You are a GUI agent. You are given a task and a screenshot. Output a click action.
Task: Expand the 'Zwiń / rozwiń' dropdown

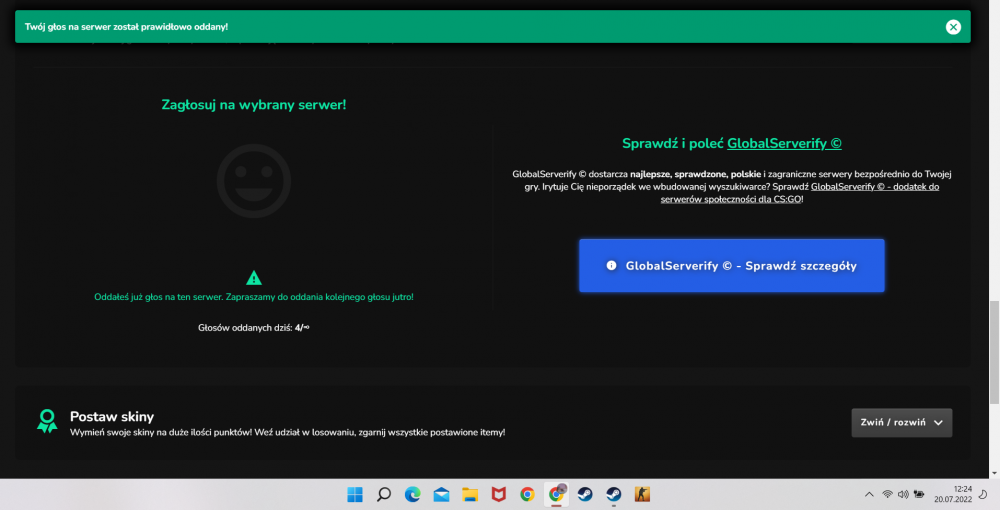click(x=902, y=423)
